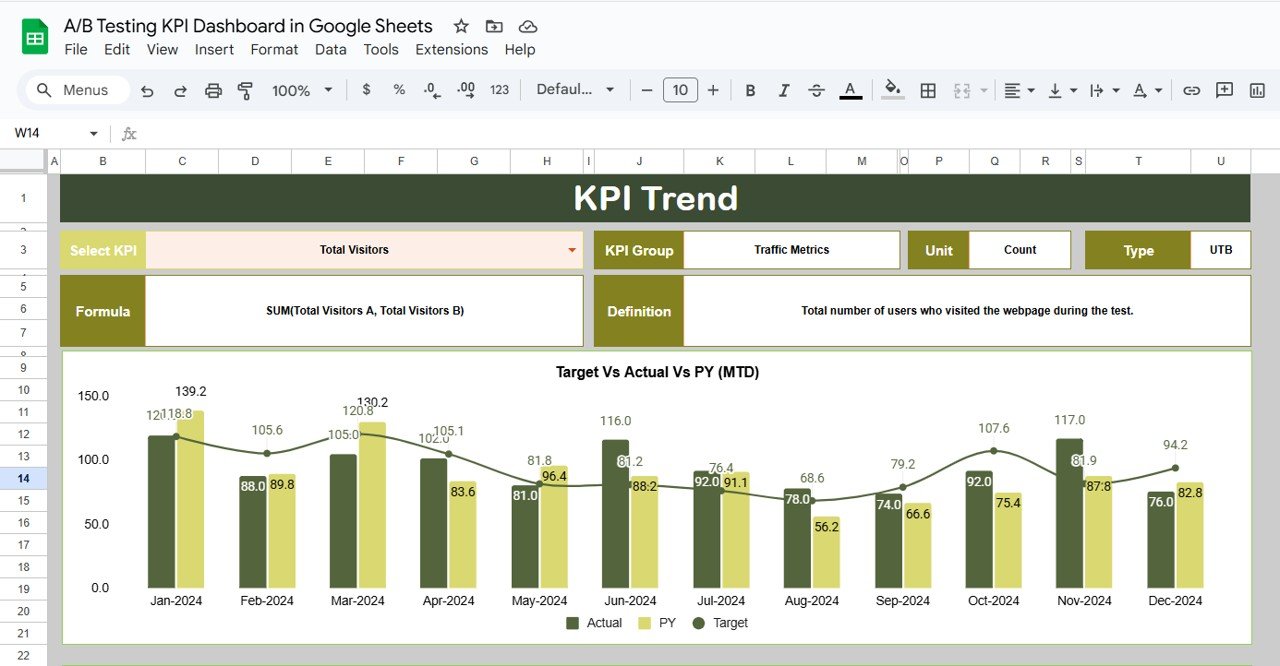Screen dimensions: 1280x666
Task: Increase font size with plus button
Action: pyautogui.click(x=713, y=89)
